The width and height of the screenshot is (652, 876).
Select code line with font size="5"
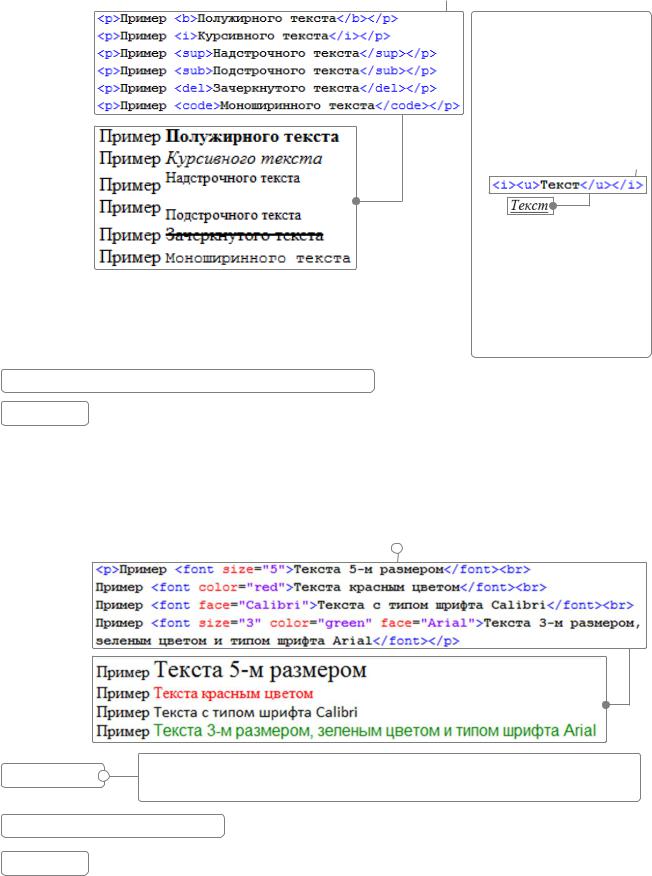coord(313,569)
